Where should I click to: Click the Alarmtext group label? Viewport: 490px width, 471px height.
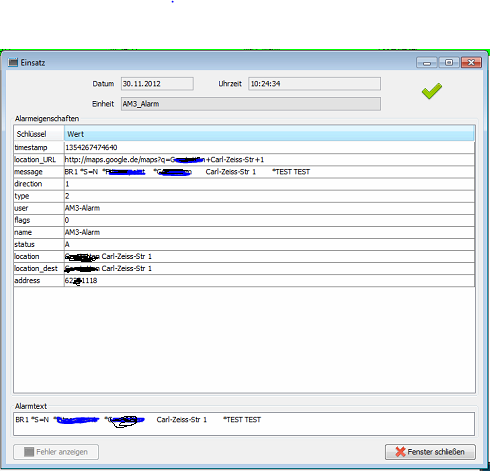[x=31, y=406]
